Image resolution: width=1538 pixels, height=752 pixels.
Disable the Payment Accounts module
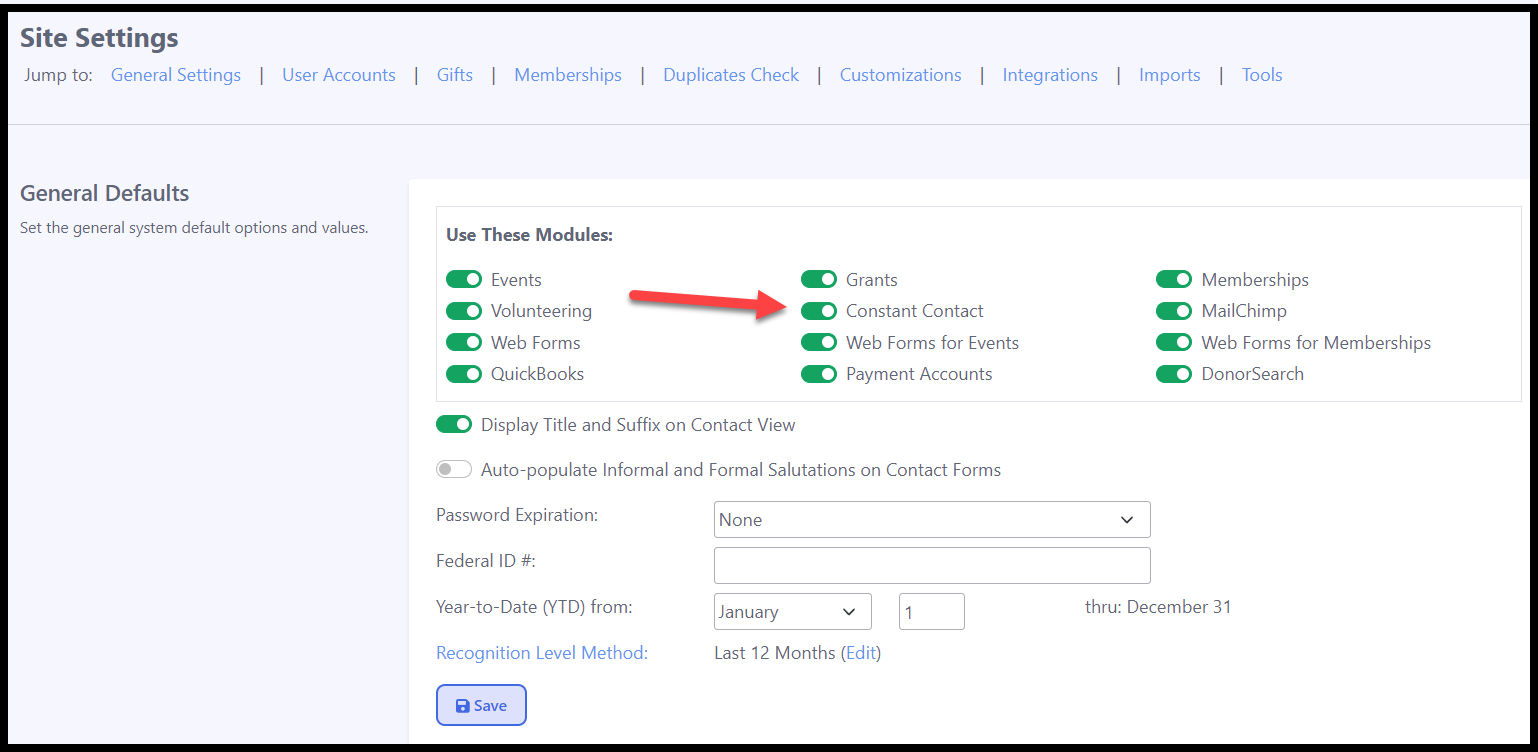click(819, 374)
